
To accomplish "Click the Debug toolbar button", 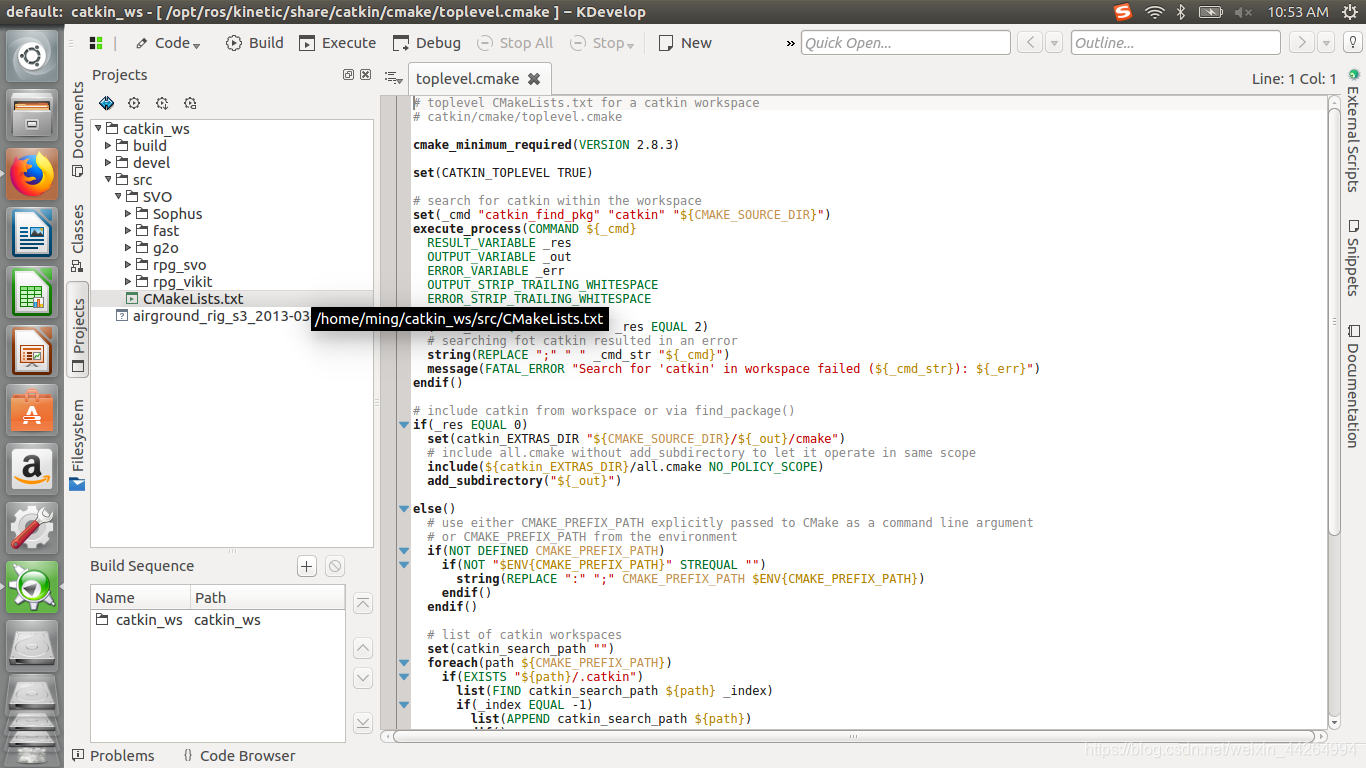I will tap(427, 43).
